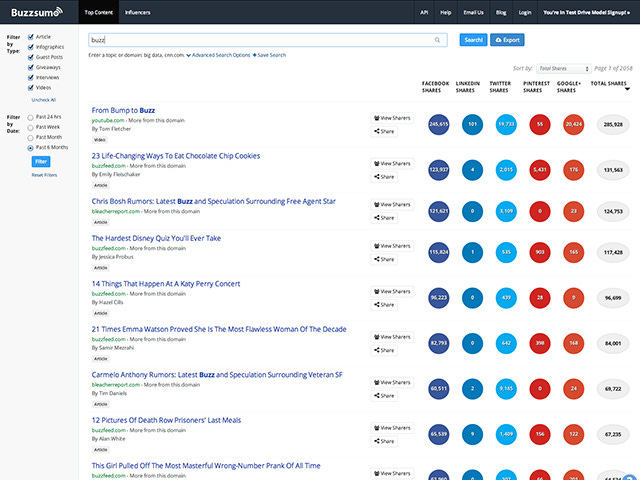Open the Sort by Total Shares dropdown
Screen dimensions: 640x480
click(x=564, y=69)
